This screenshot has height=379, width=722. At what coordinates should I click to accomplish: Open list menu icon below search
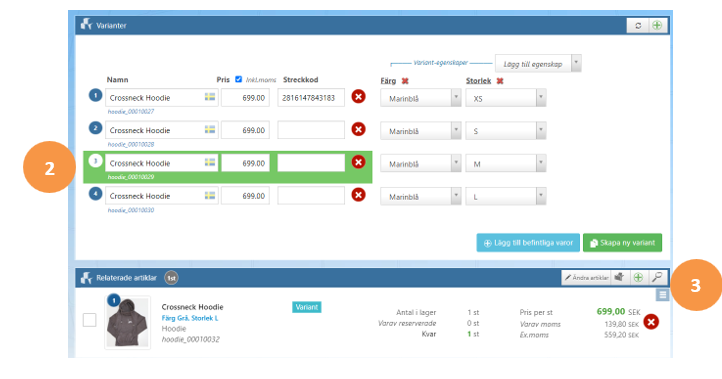pos(662,295)
